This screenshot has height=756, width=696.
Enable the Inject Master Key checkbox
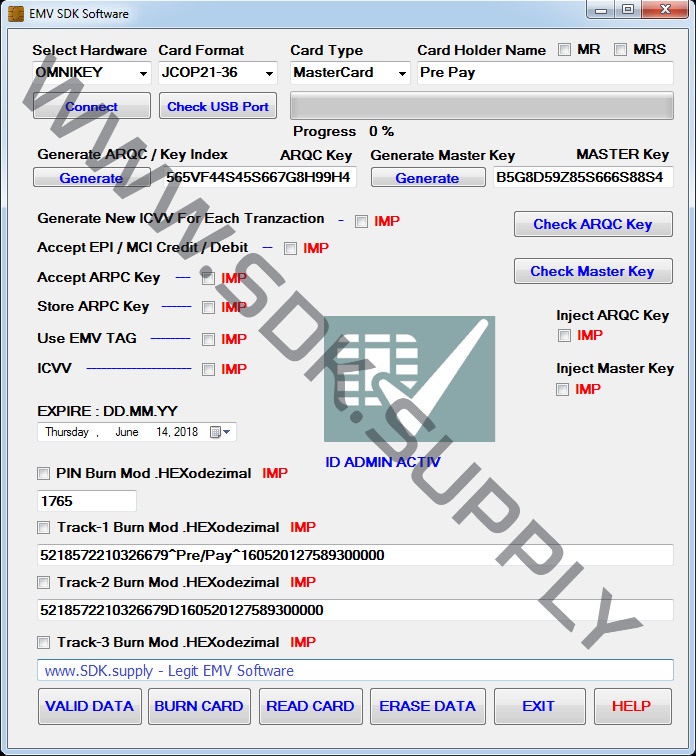point(562,389)
